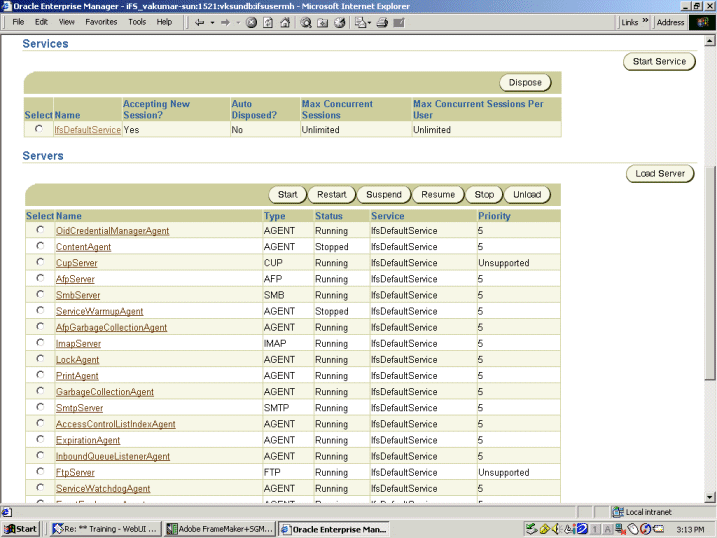717x538 pixels.
Task: Open the InboundQueueListenerAgent link
Action: click(112, 456)
